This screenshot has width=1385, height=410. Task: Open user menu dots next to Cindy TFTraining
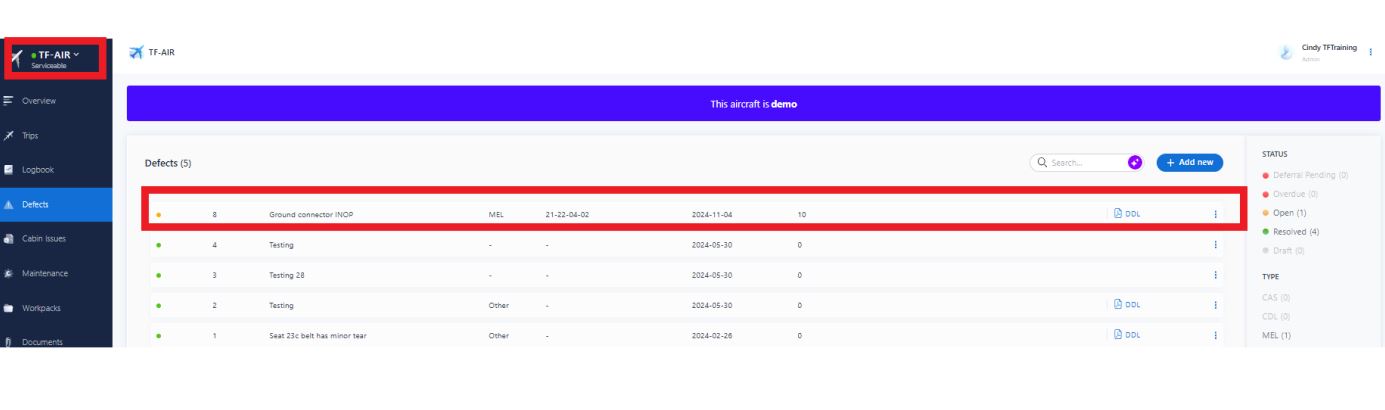tap(1370, 52)
